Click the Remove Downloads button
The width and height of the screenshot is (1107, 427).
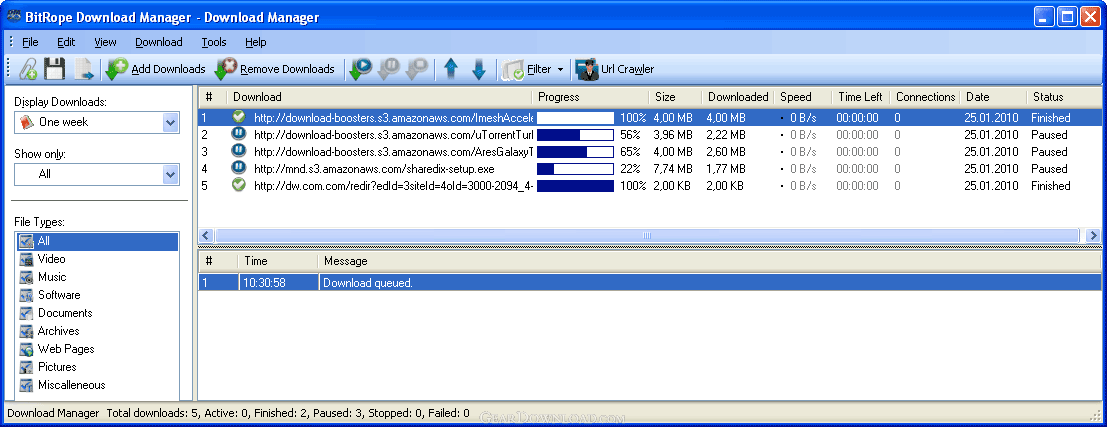point(275,69)
